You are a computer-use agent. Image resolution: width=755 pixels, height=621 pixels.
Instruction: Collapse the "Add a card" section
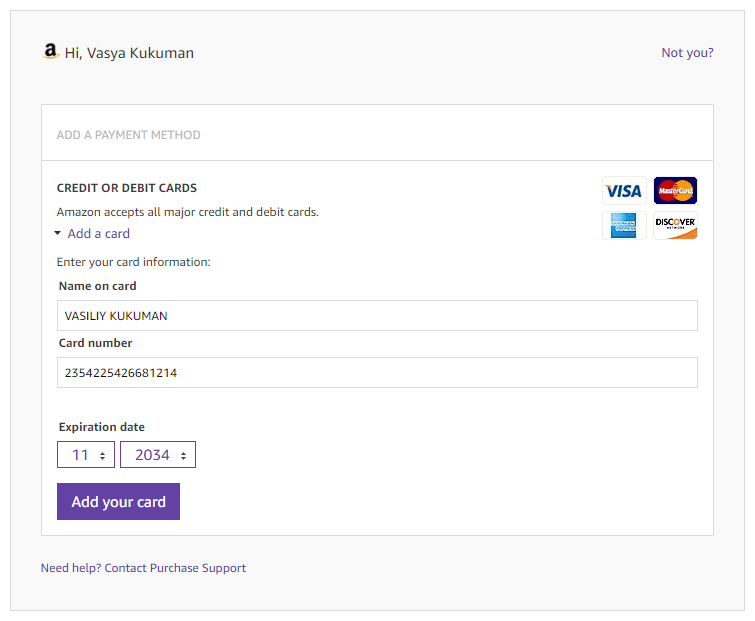tap(93, 234)
